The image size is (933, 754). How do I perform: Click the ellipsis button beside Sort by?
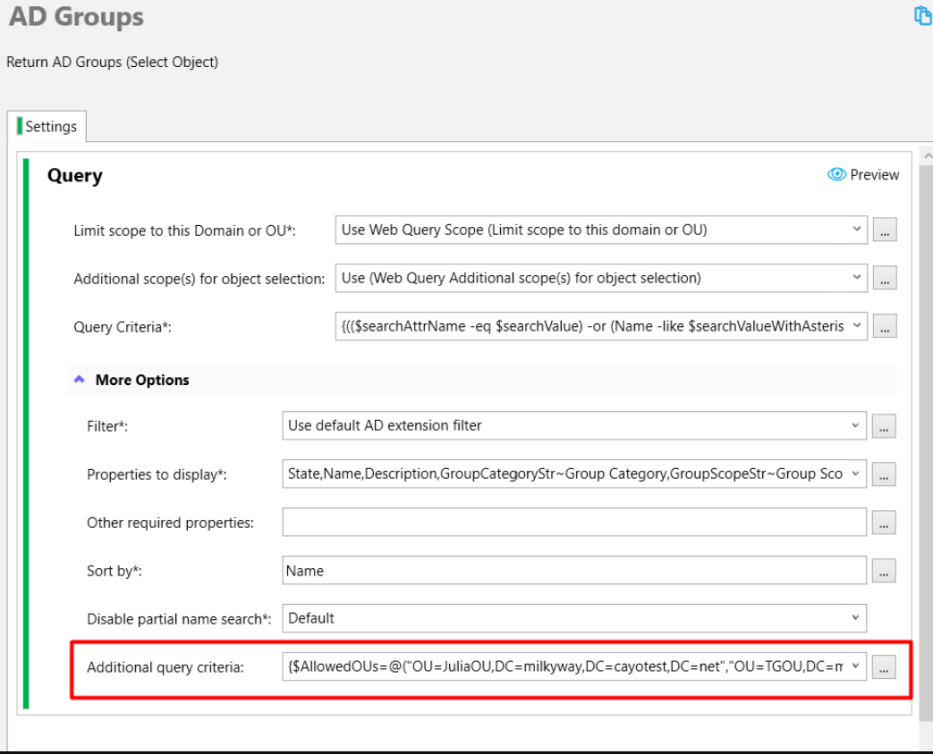(x=884, y=571)
